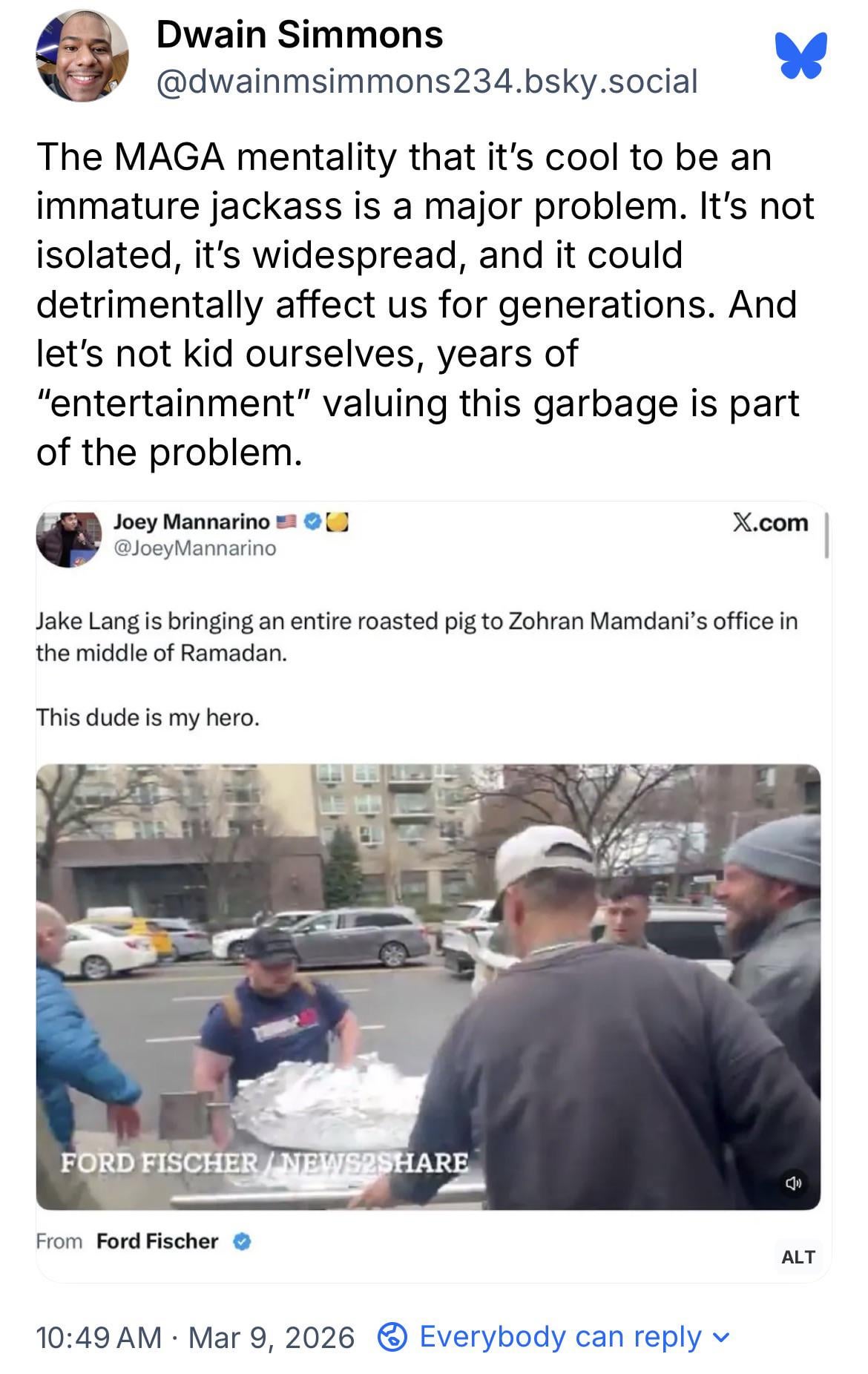This screenshot has height=1374, width=868.
Task: Open the Dwain Simmons display name
Action: pyautogui.click(x=300, y=35)
